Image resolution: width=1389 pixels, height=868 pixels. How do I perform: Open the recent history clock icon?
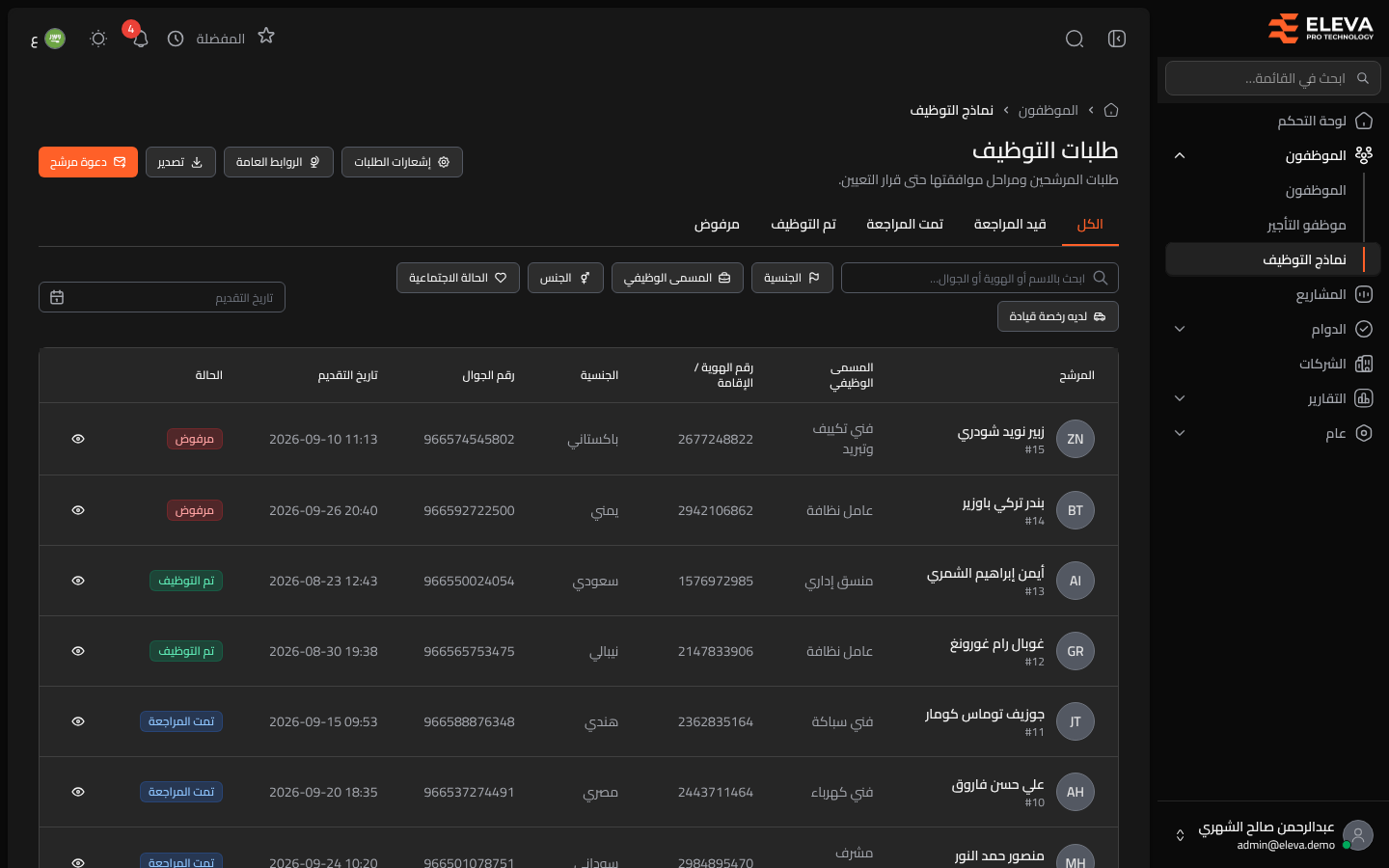[x=176, y=39]
